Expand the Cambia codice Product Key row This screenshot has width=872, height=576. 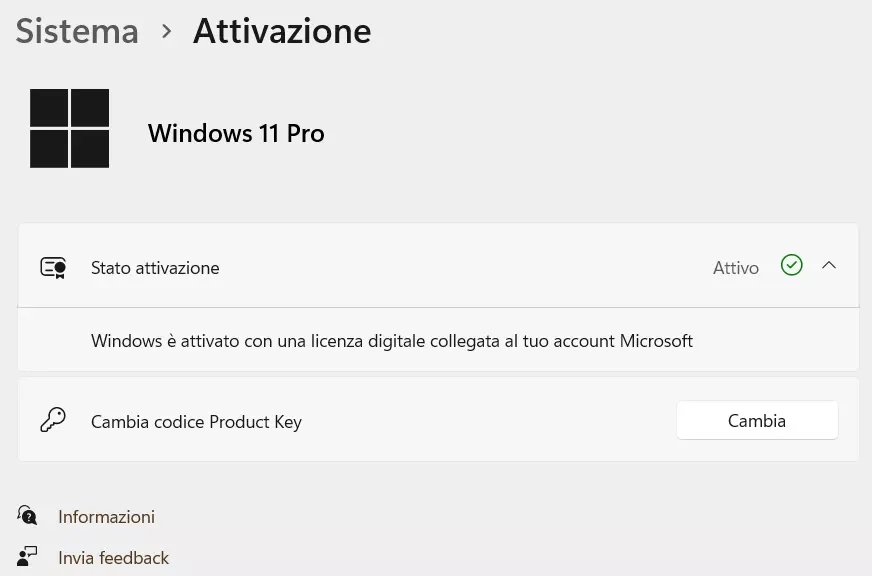757,420
